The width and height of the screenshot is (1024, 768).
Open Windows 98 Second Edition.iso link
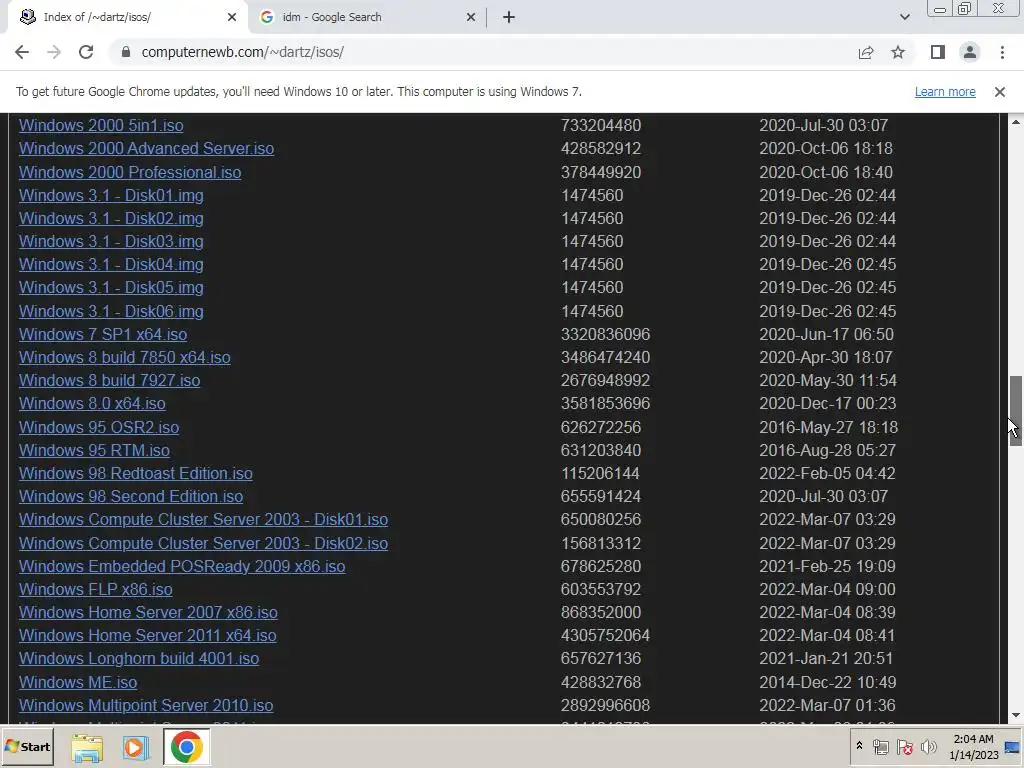pyautogui.click(x=131, y=497)
